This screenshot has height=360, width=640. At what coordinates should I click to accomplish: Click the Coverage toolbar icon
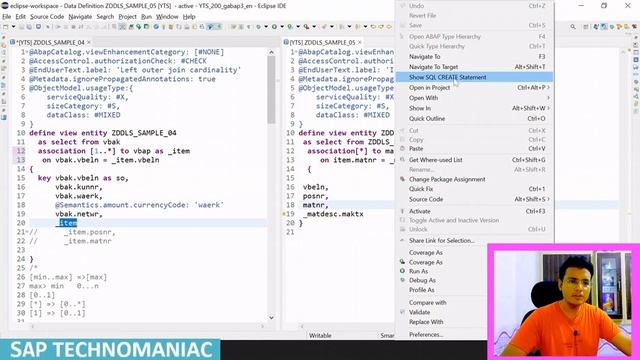point(290,27)
